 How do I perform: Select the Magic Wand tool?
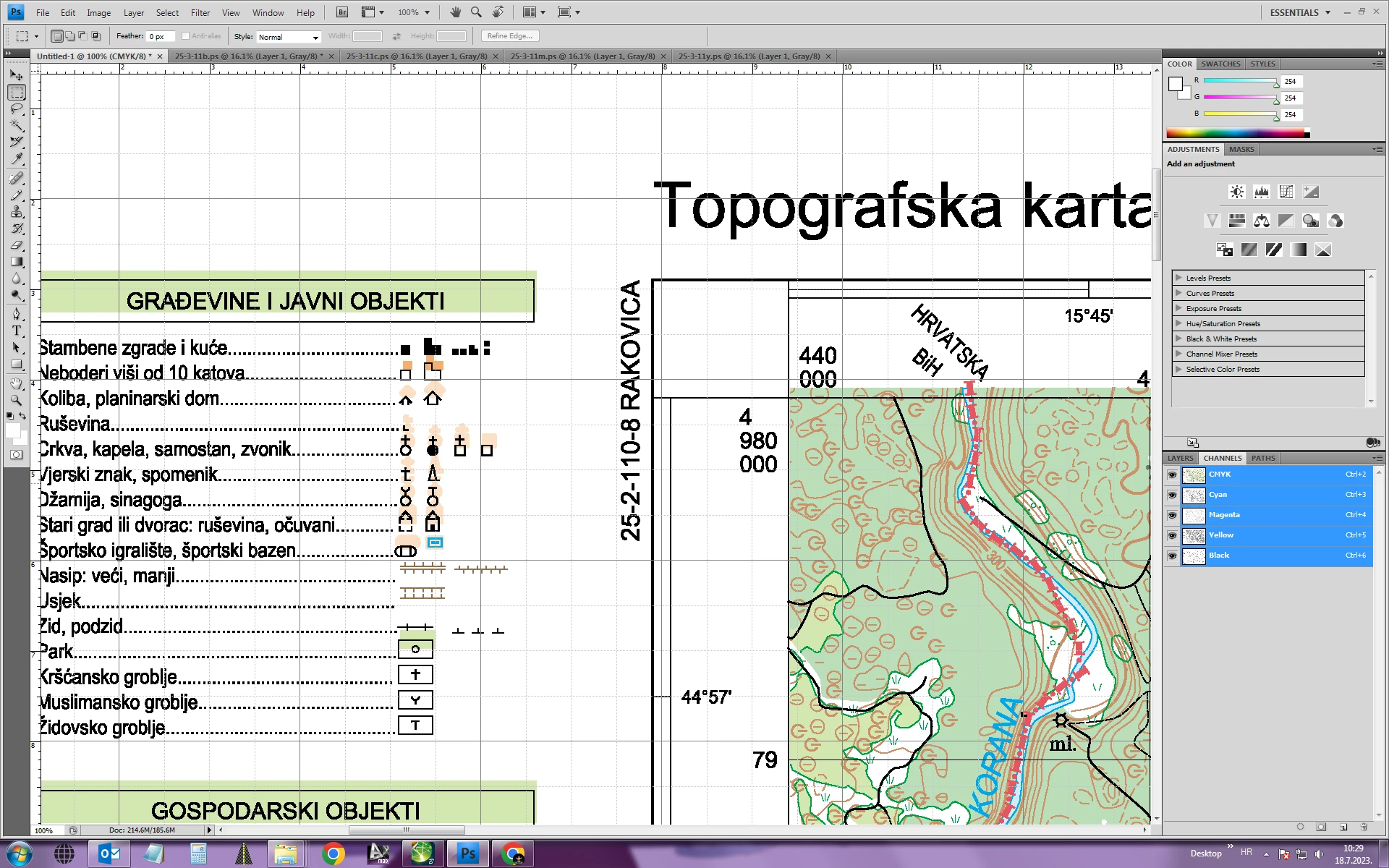[16, 125]
